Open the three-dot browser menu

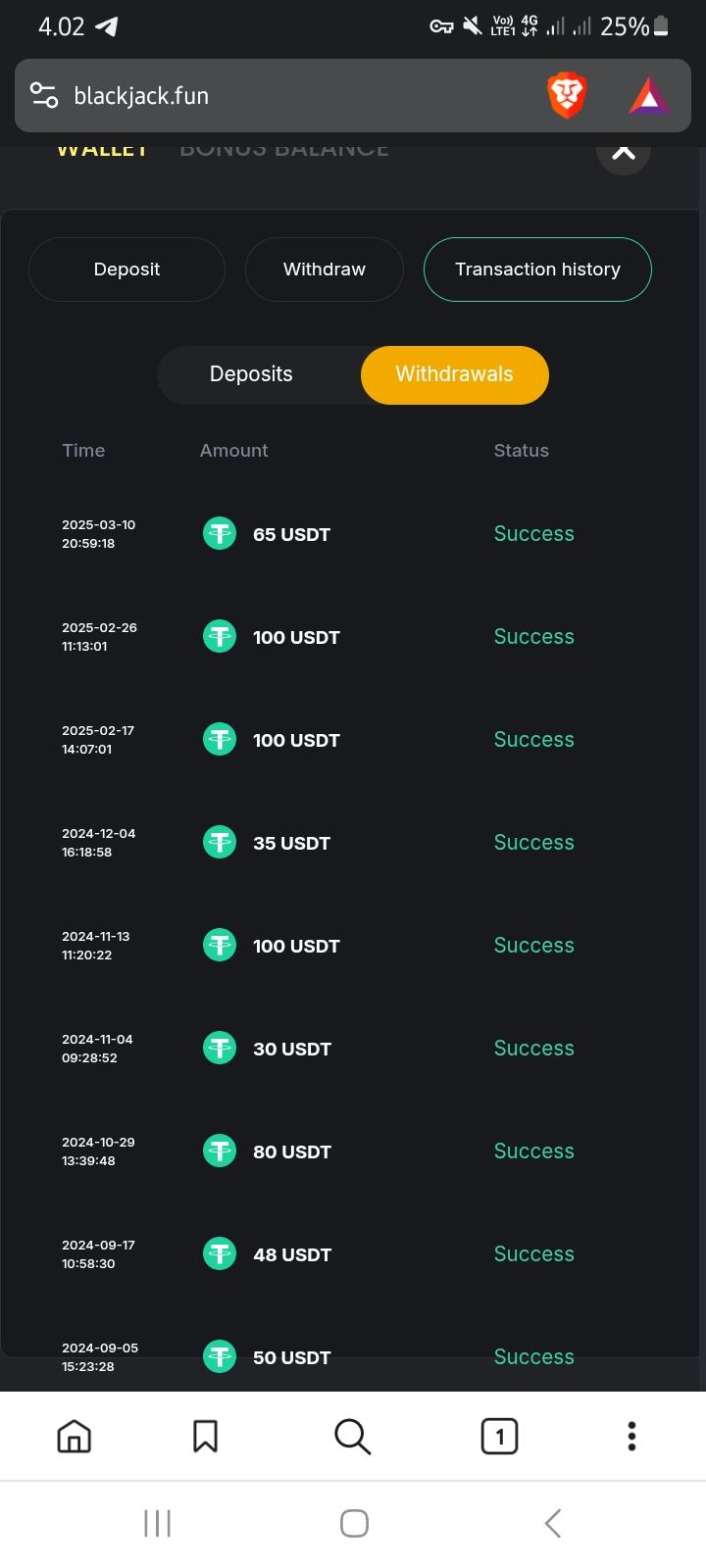(x=631, y=1437)
